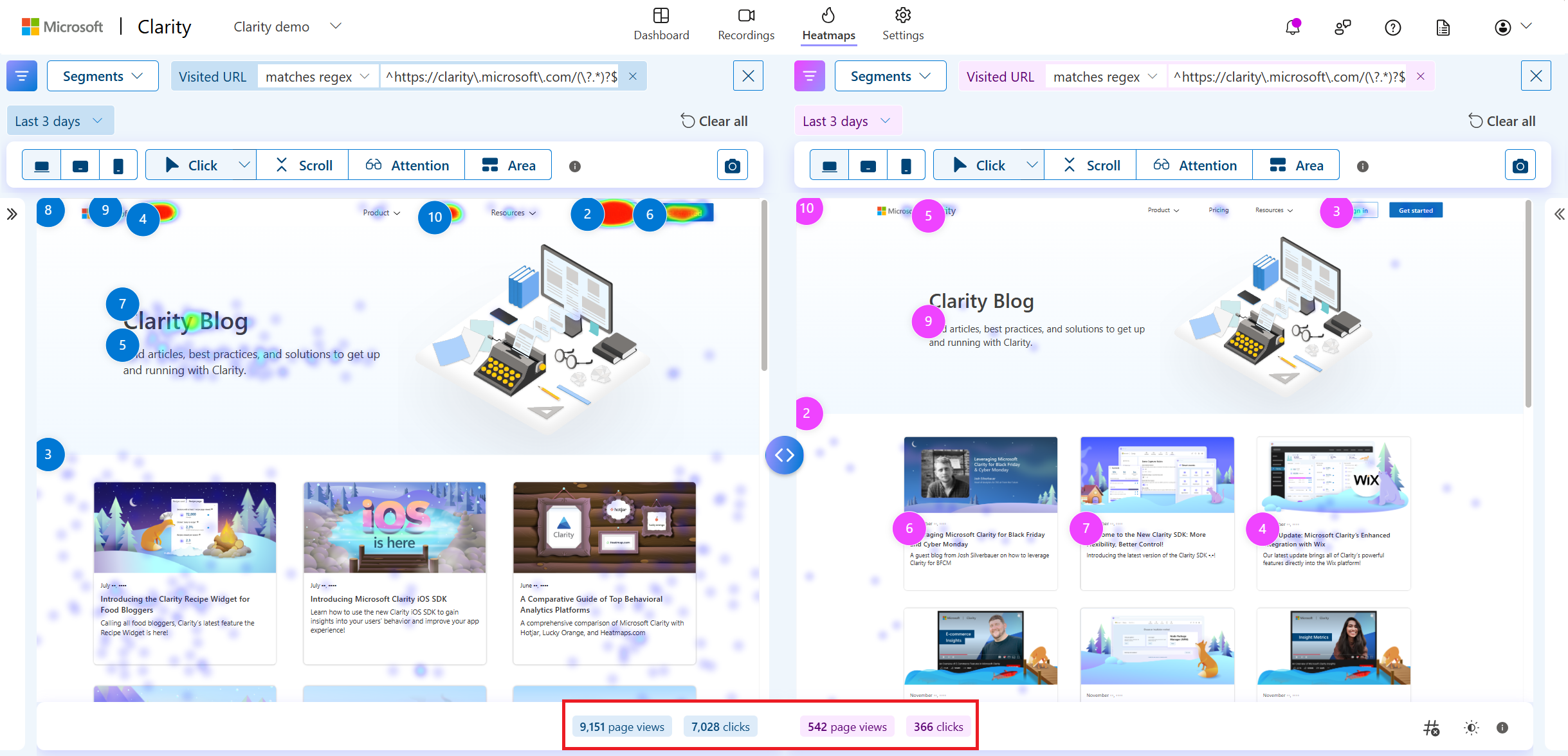Switch right panel to Scroll heatmap
The height and width of the screenshot is (756, 1568).
[x=1091, y=165]
